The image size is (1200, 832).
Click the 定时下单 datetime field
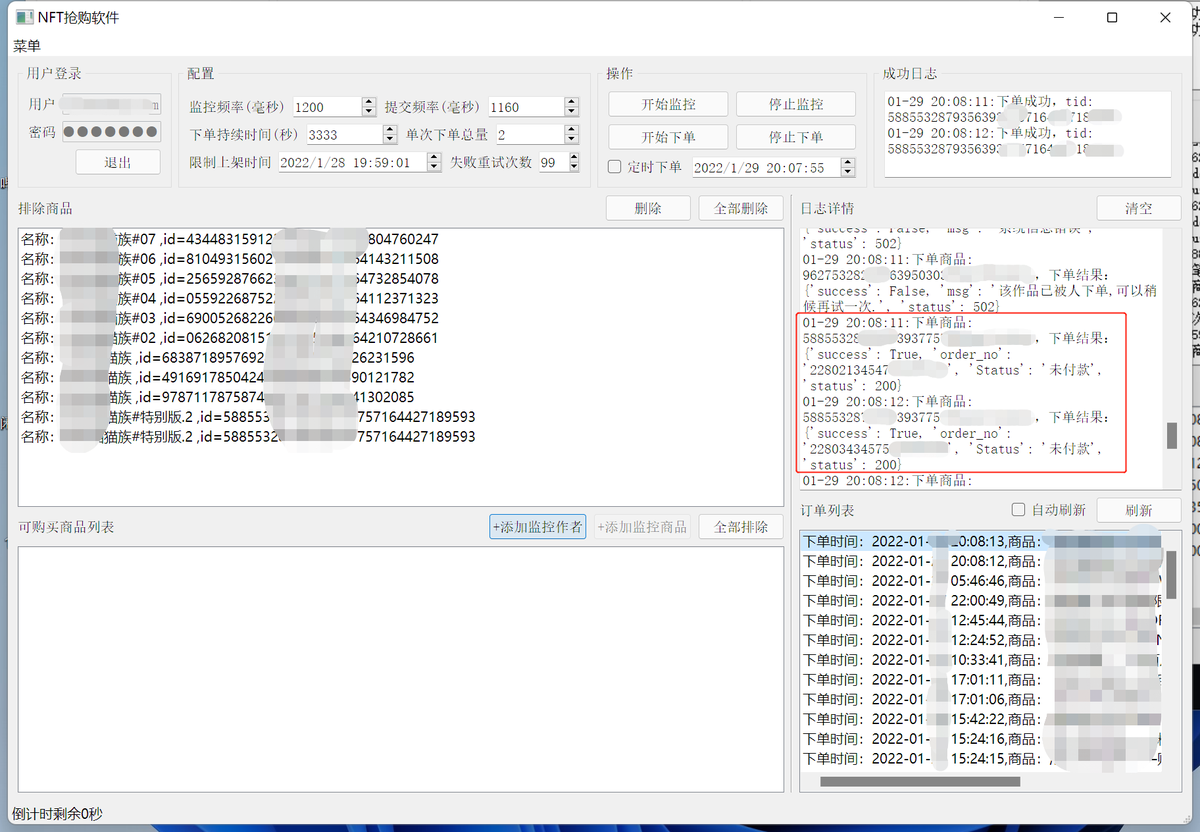click(x=765, y=168)
